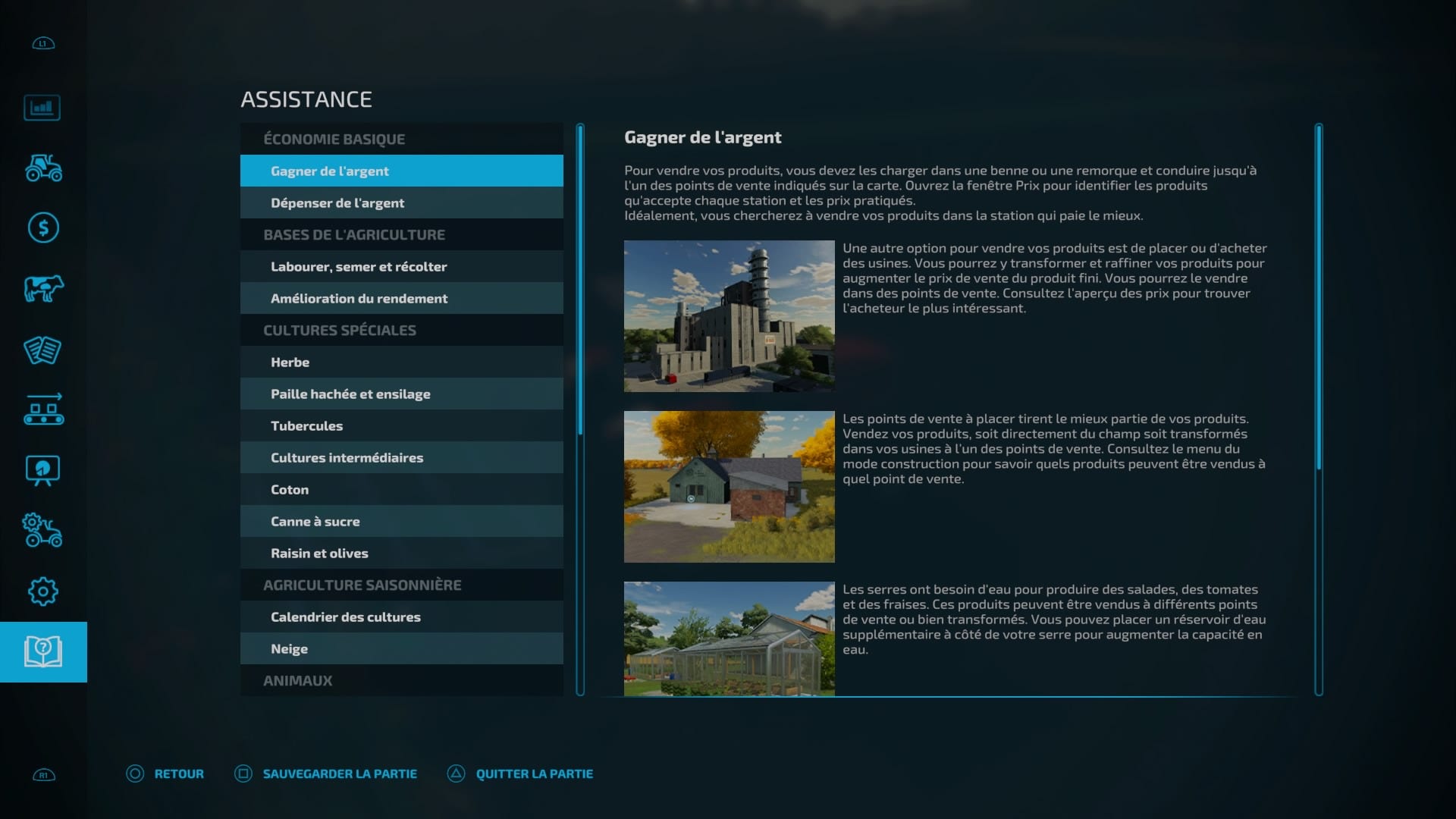
Task: Open the Dépenser de l'argent topic
Action: coord(402,202)
